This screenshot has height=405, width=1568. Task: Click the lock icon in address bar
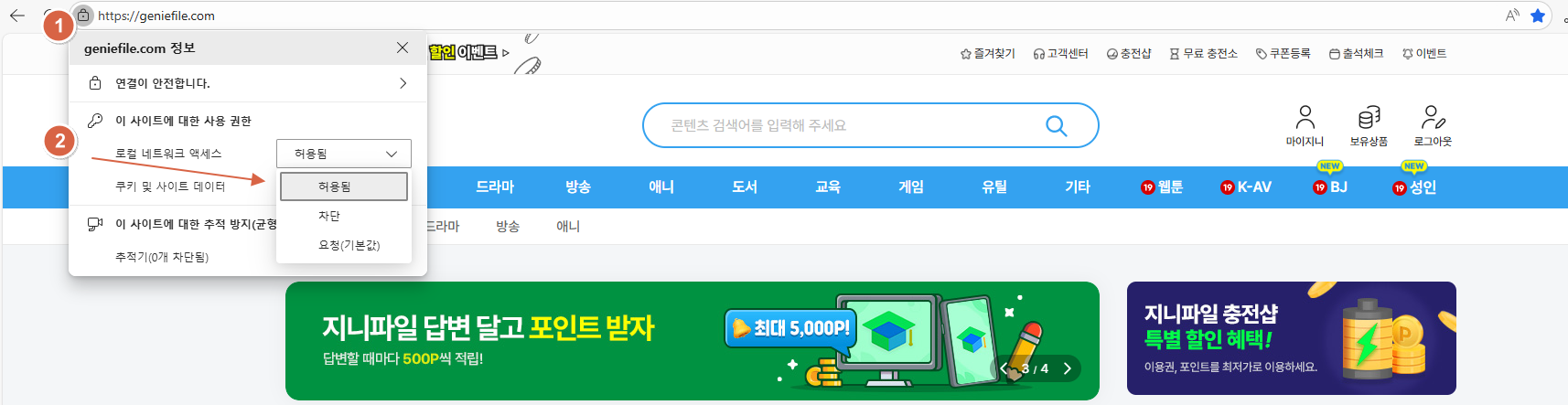[x=83, y=16]
